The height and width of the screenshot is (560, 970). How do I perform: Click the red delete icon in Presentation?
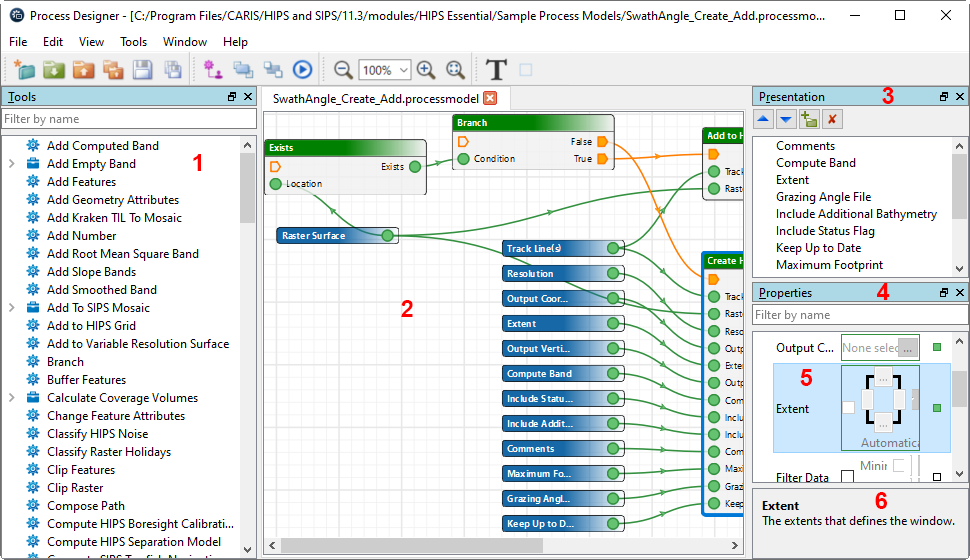[x=832, y=119]
